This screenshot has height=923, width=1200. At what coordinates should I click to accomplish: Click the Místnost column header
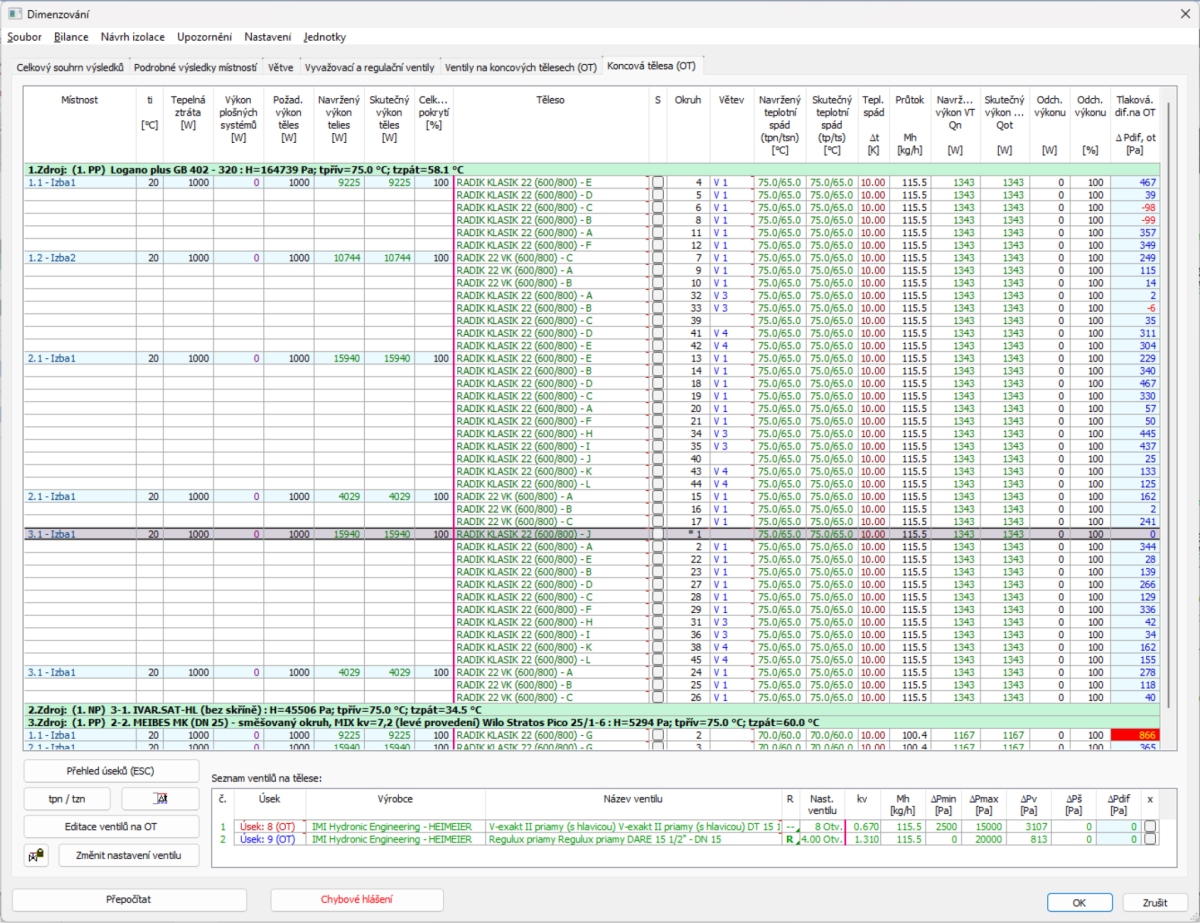click(x=80, y=126)
